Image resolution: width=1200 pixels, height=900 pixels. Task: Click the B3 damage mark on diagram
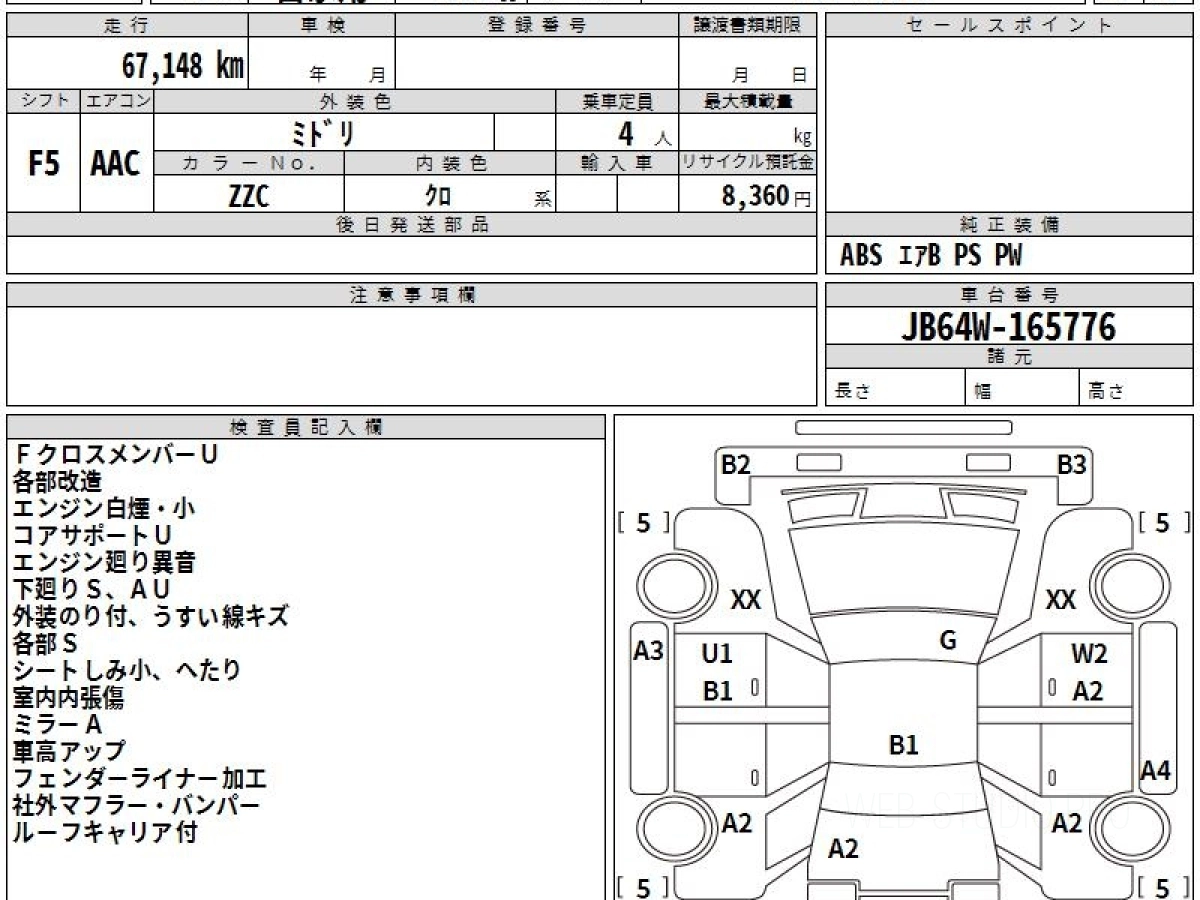(x=1072, y=464)
